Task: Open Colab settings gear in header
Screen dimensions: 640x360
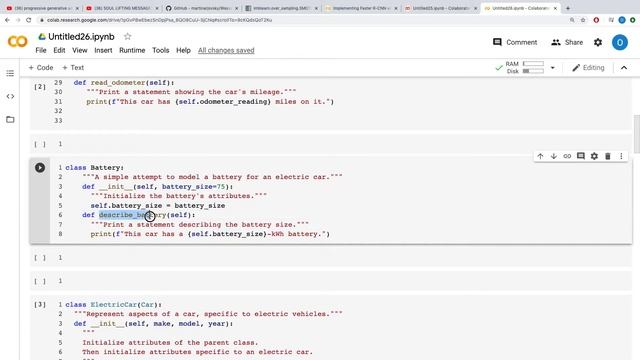Action: 598,42
